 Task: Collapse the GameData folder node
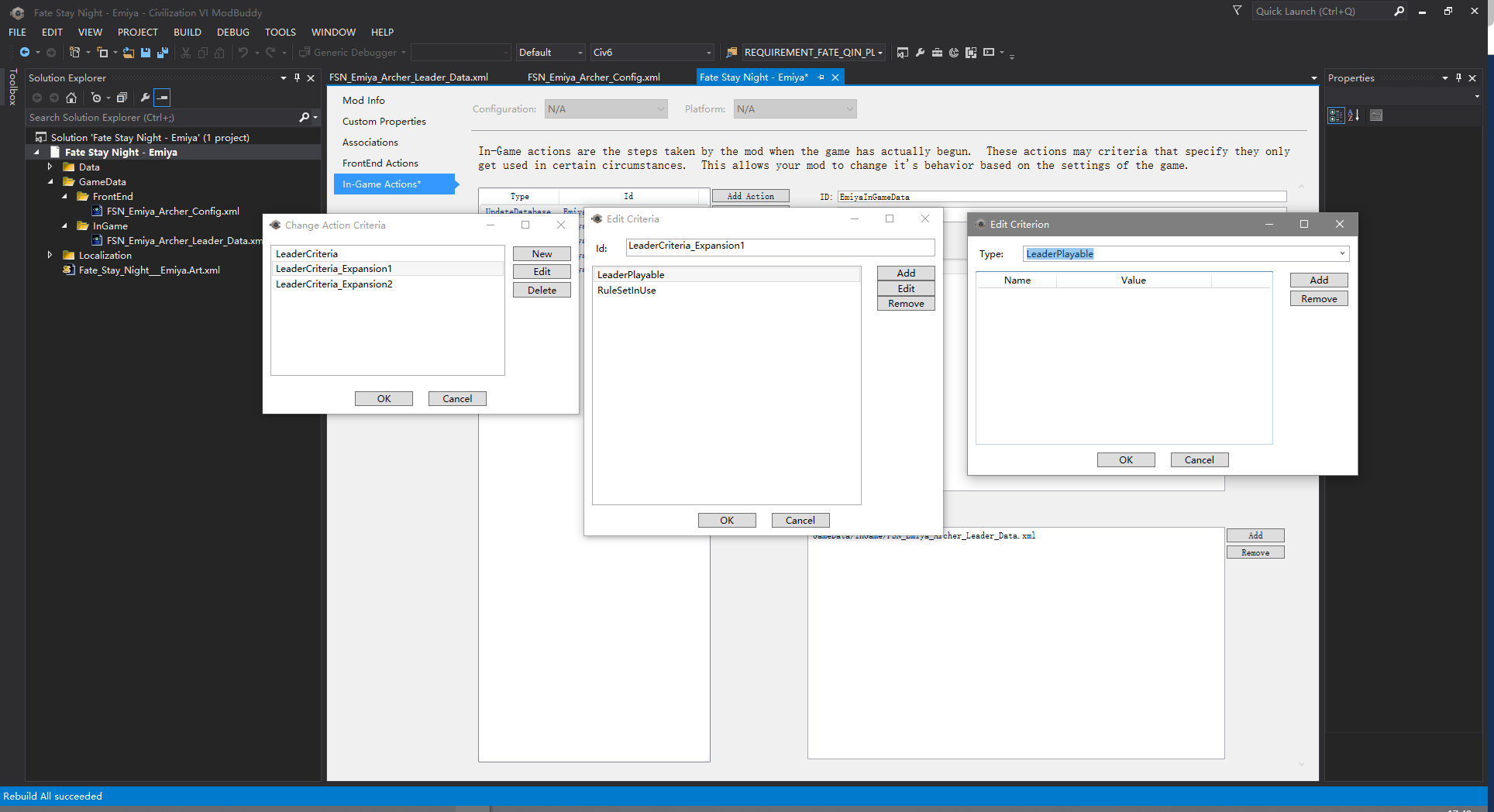coord(50,182)
